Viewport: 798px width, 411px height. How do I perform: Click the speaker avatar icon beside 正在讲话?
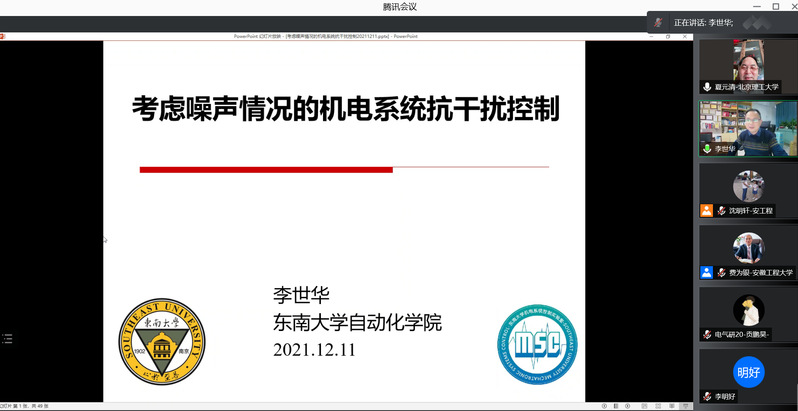click(659, 22)
